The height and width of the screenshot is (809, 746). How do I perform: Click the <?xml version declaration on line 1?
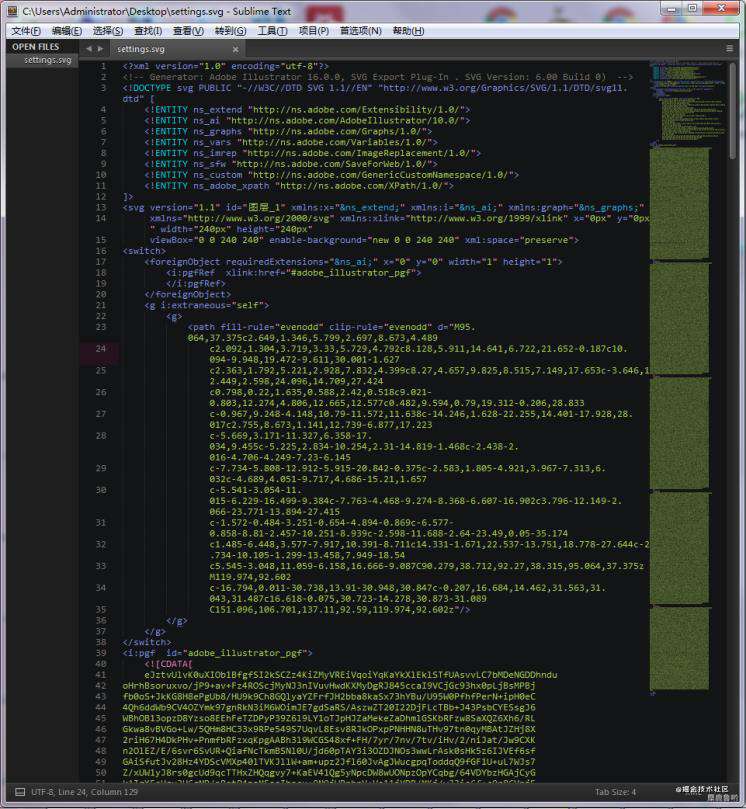point(226,66)
